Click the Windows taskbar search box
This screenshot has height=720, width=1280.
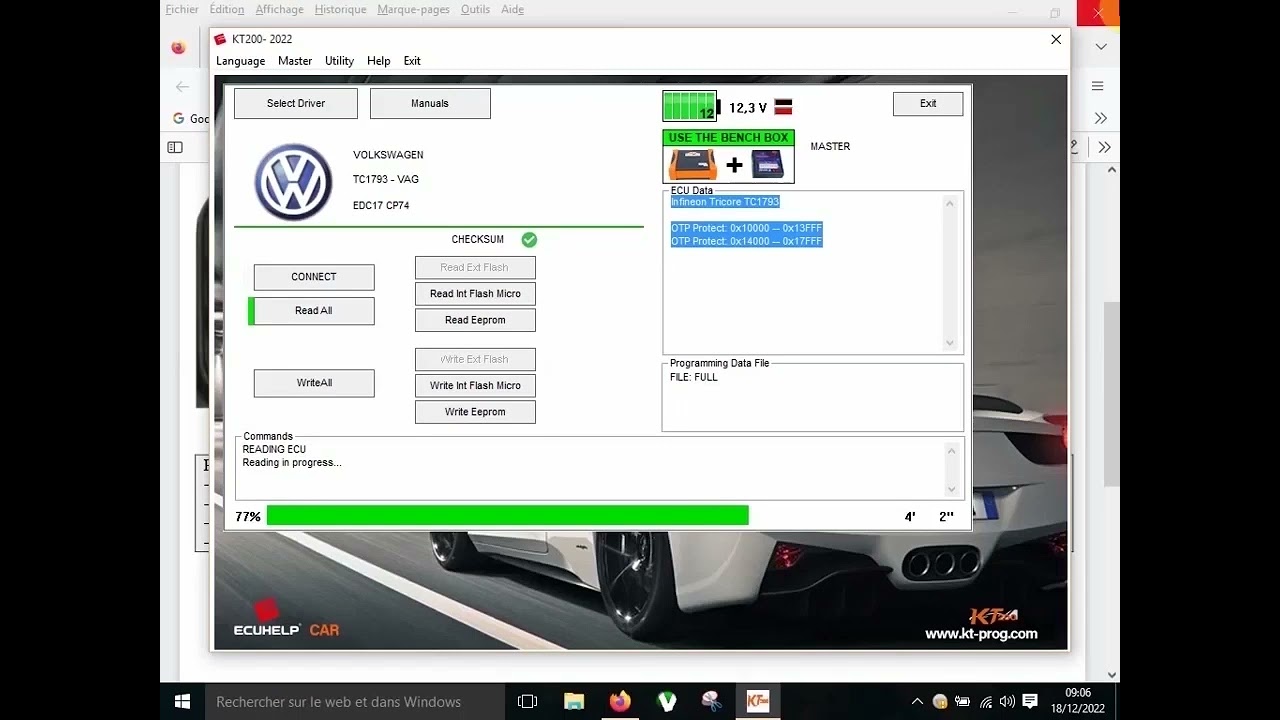coord(356,701)
